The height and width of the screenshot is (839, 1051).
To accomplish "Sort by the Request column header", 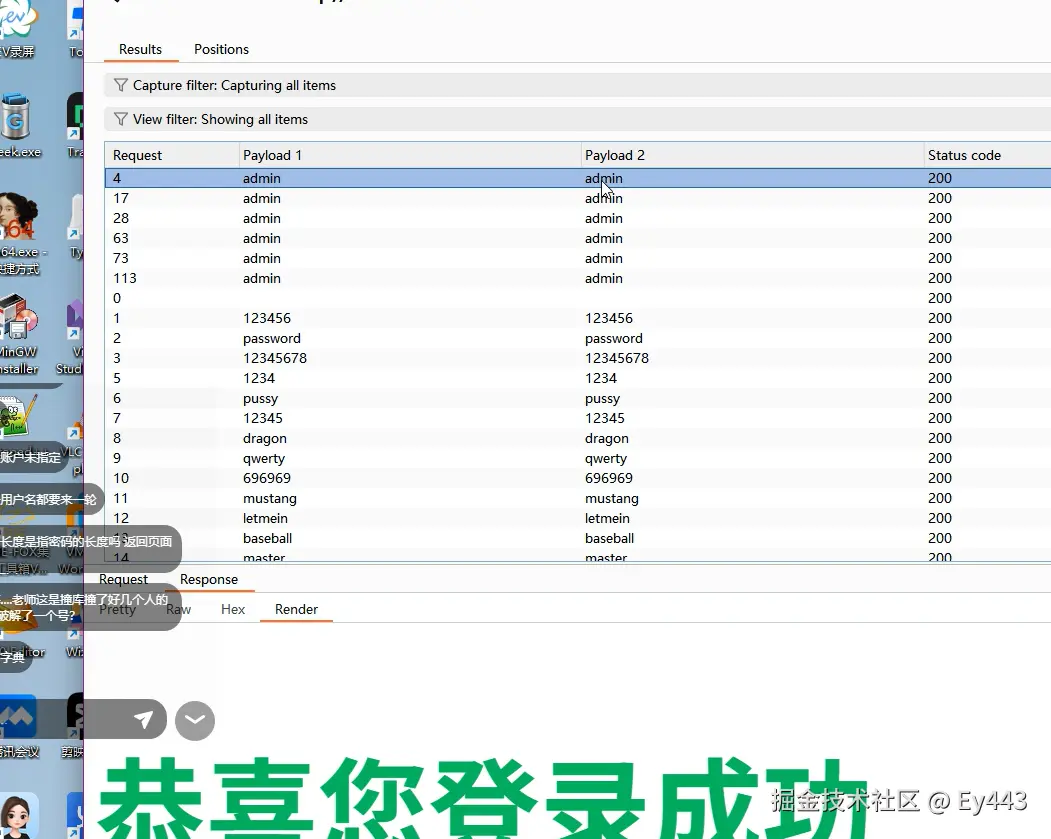I will coord(172,155).
